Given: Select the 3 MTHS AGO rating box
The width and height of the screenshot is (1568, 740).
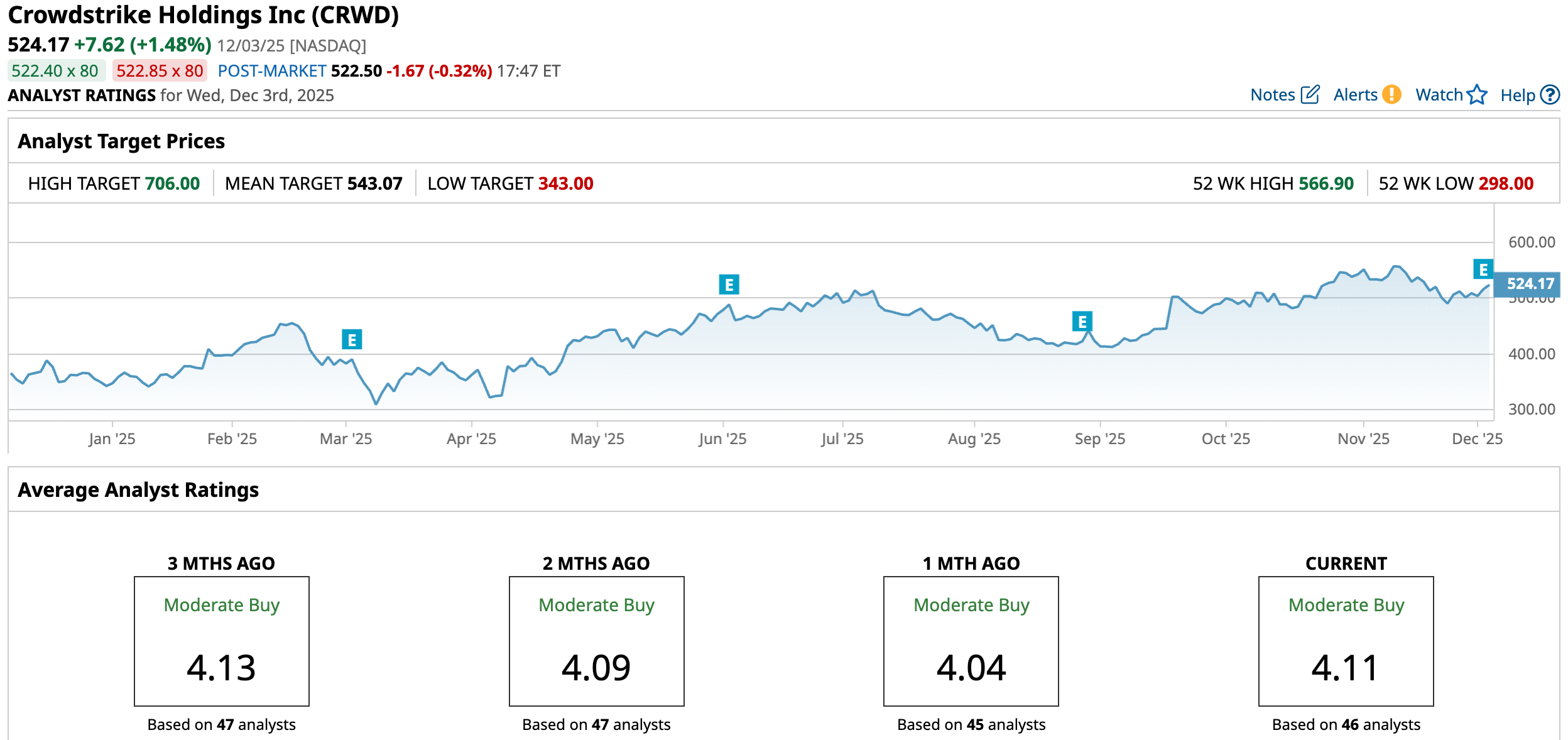Looking at the screenshot, I should (x=221, y=641).
